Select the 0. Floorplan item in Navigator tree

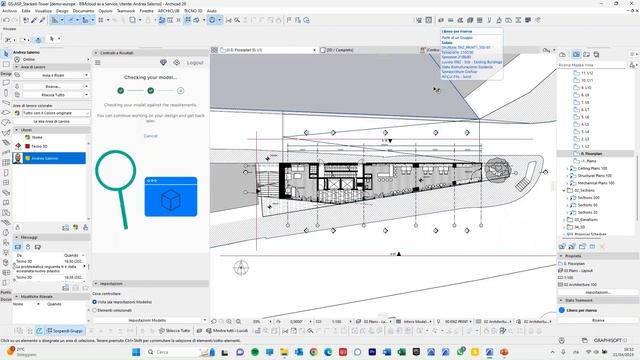click(591, 154)
